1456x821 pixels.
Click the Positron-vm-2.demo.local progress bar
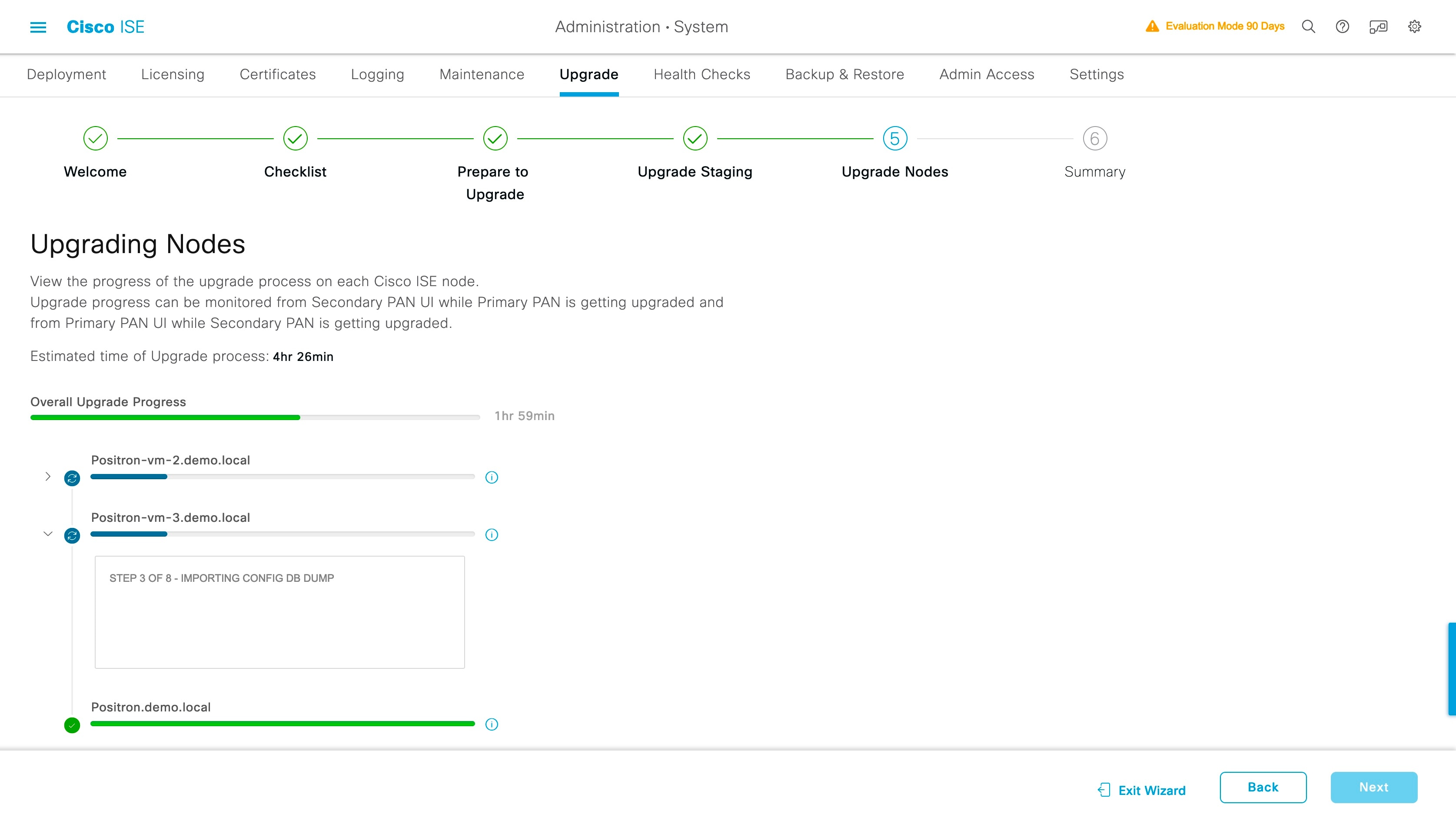[283, 477]
